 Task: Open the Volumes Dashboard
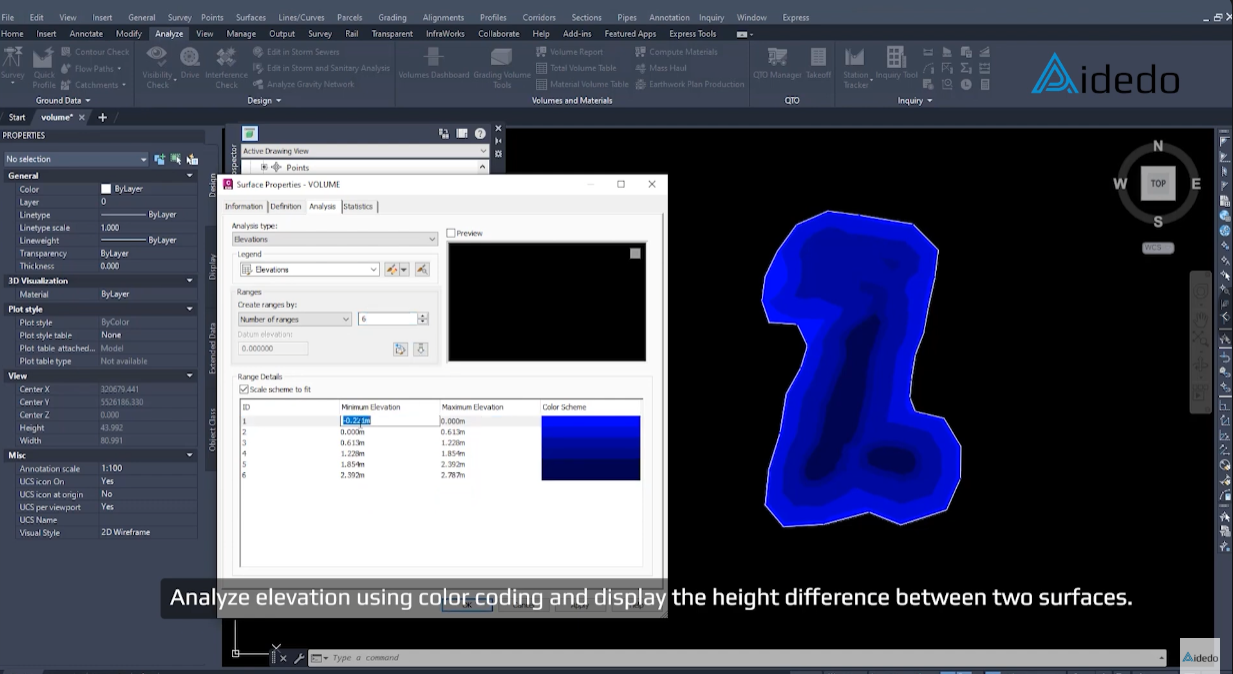[x=434, y=62]
